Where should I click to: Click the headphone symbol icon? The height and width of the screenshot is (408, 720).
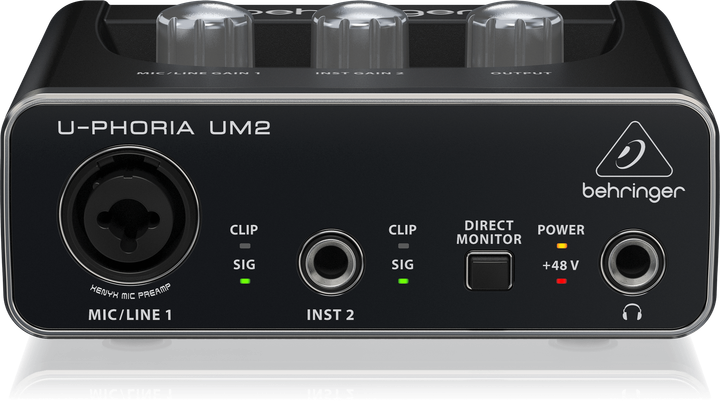click(631, 312)
